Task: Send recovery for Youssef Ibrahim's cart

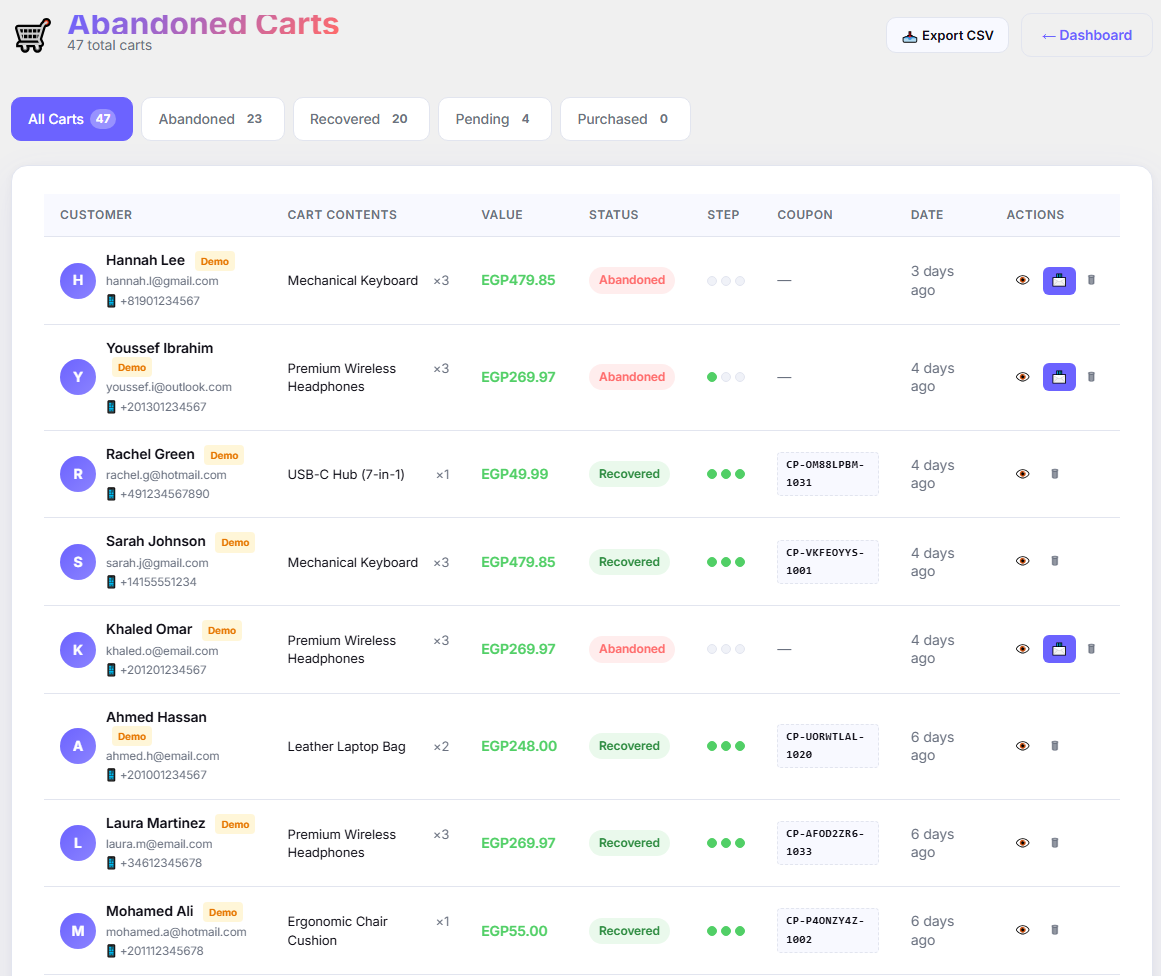Action: [1059, 378]
